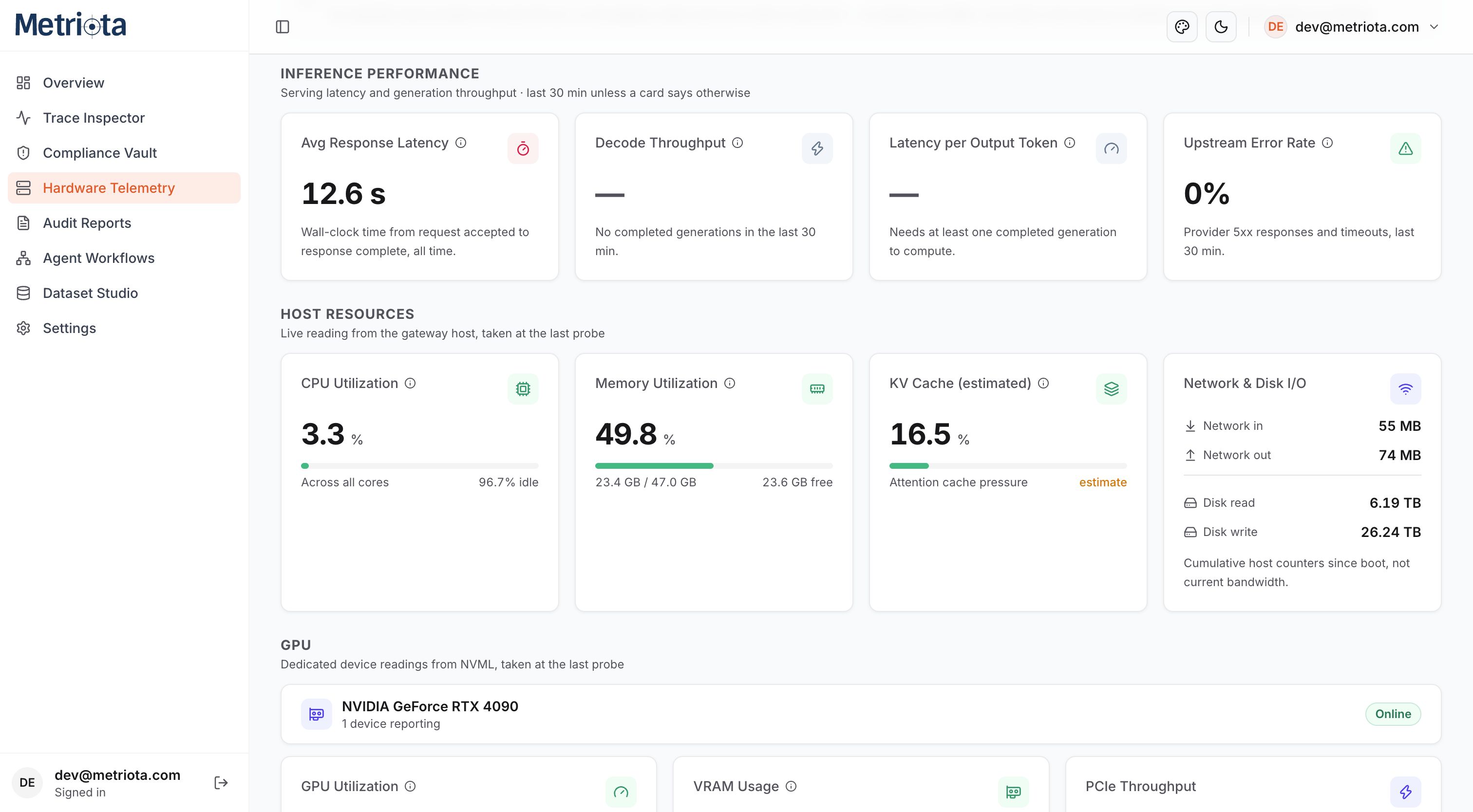The height and width of the screenshot is (812, 1473).
Task: Show info for KV Cache (estimated)
Action: pos(1043,384)
